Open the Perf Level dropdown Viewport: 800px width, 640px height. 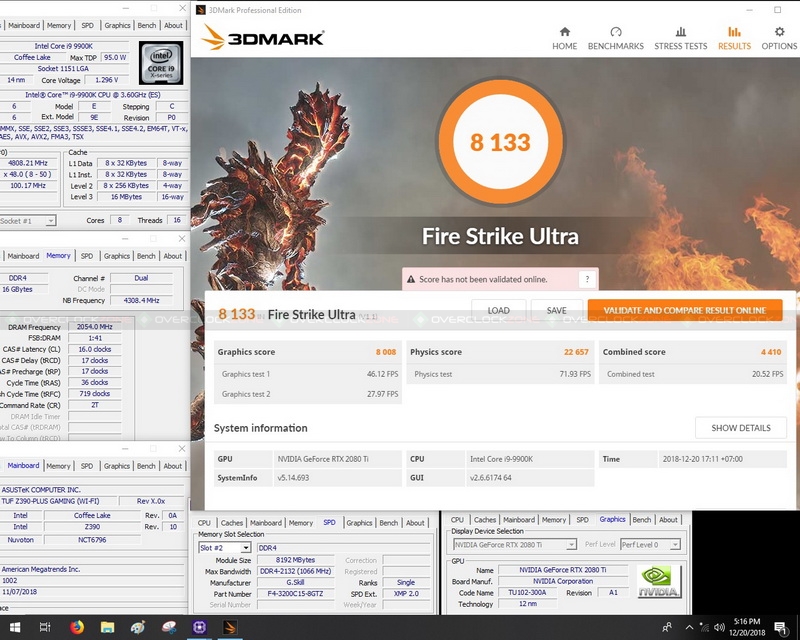click(x=651, y=545)
